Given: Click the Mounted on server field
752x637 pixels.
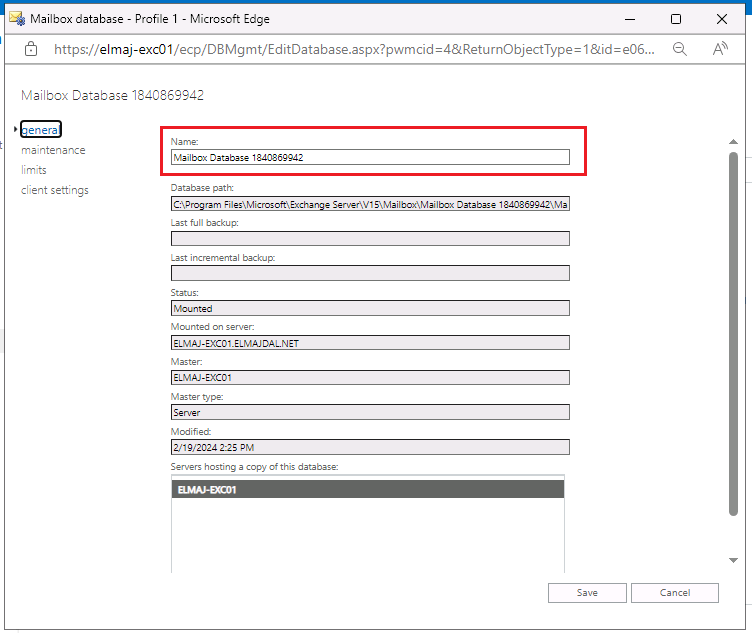Looking at the screenshot, I should (370, 343).
